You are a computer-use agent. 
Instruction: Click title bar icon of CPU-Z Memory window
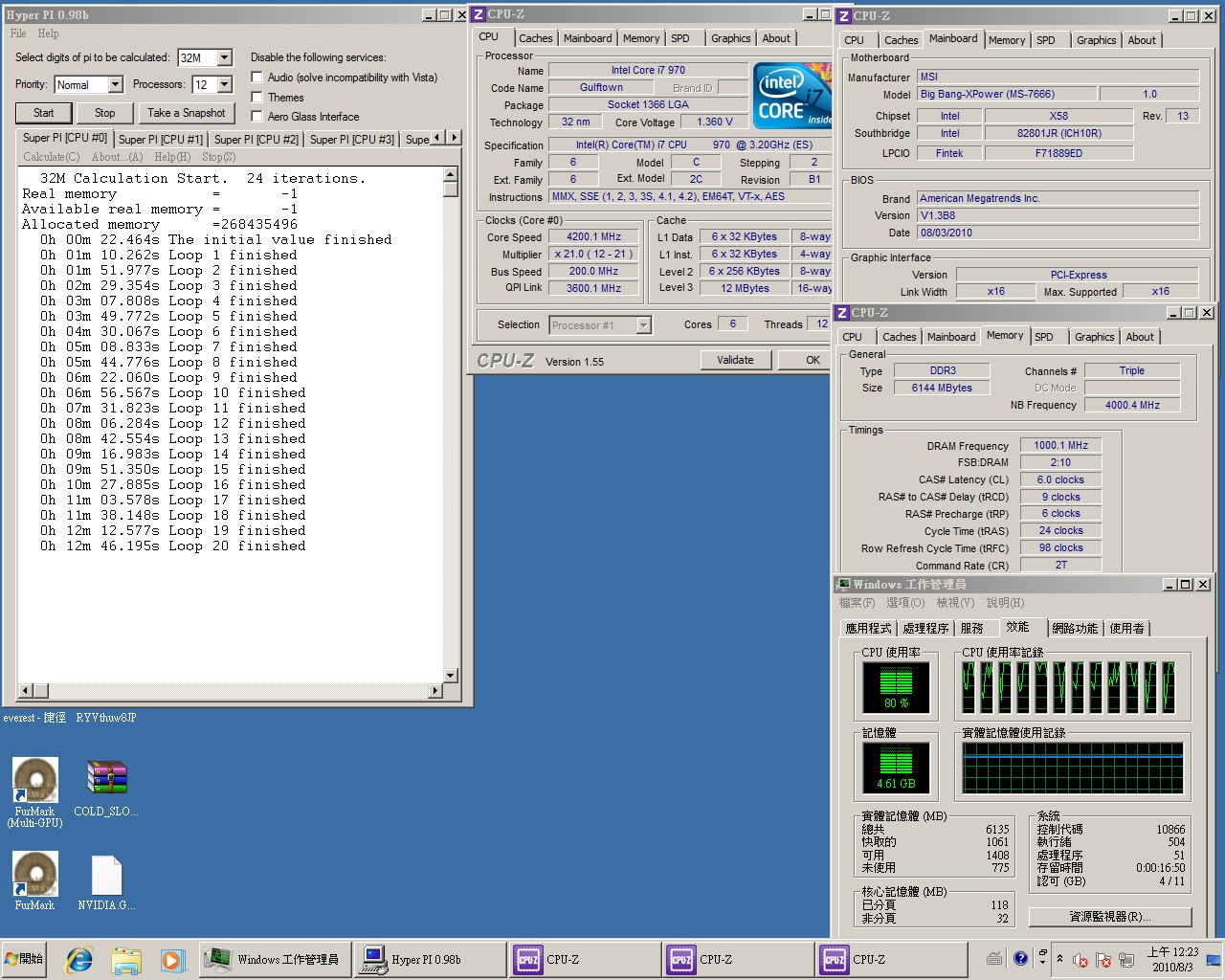(x=842, y=313)
